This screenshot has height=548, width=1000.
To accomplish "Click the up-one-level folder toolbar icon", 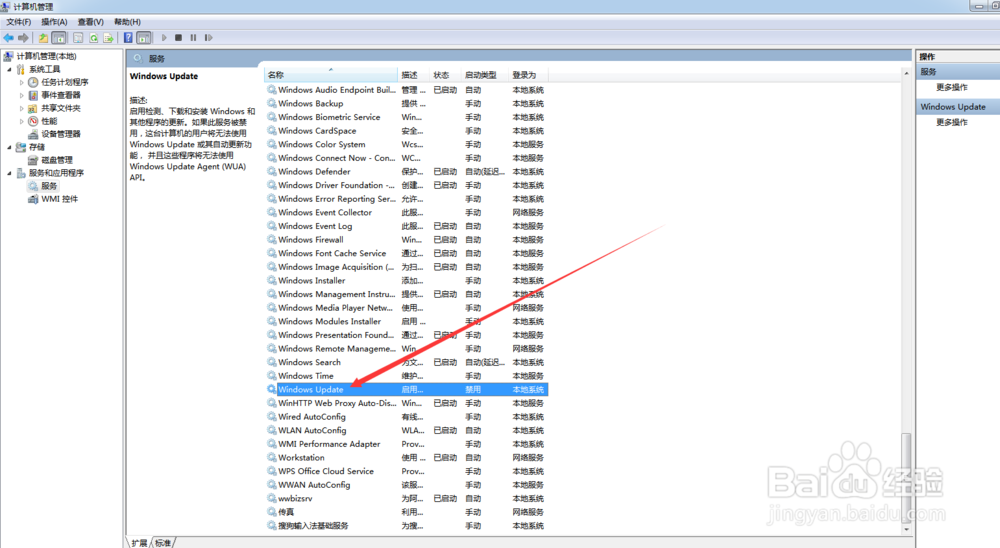I will (x=43, y=38).
